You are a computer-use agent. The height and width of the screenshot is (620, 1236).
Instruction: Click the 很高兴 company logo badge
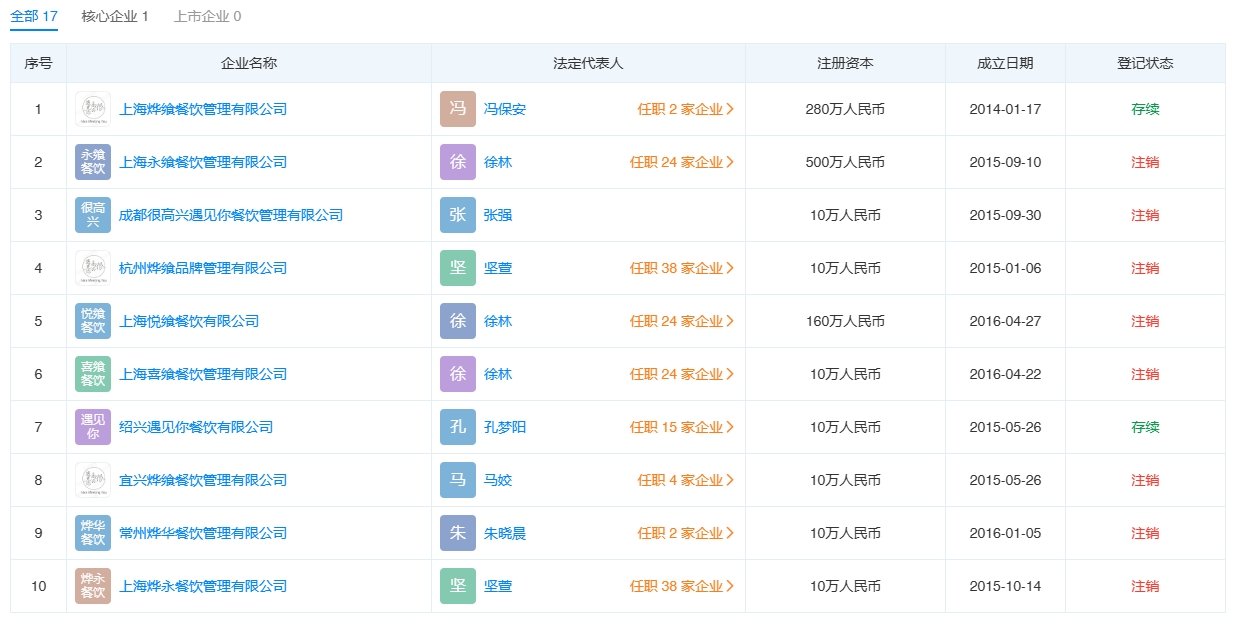[93, 215]
